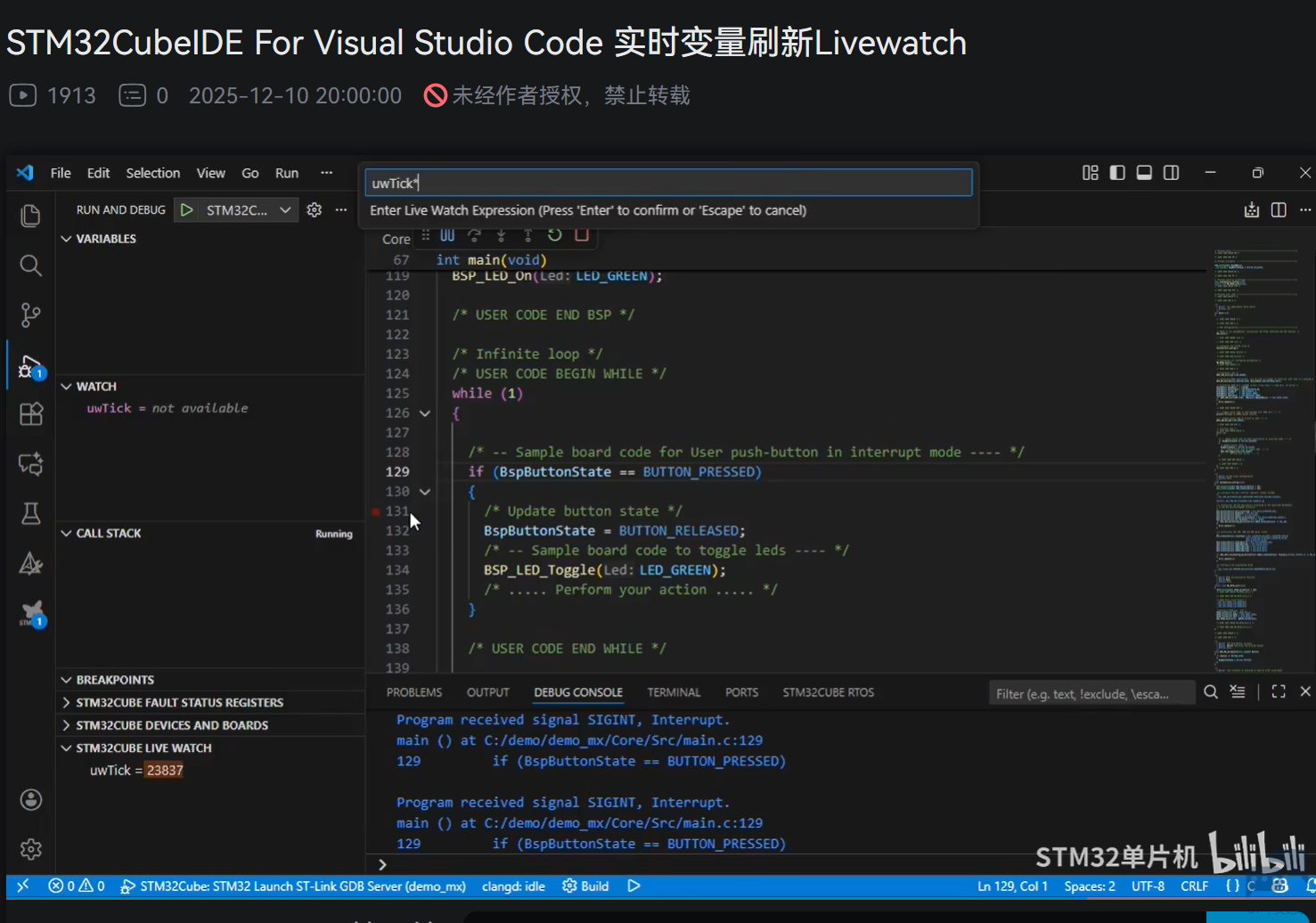Screen dimensions: 1316x923
Task: Switch to the STM32CUBE RTOS tab
Action: [828, 692]
